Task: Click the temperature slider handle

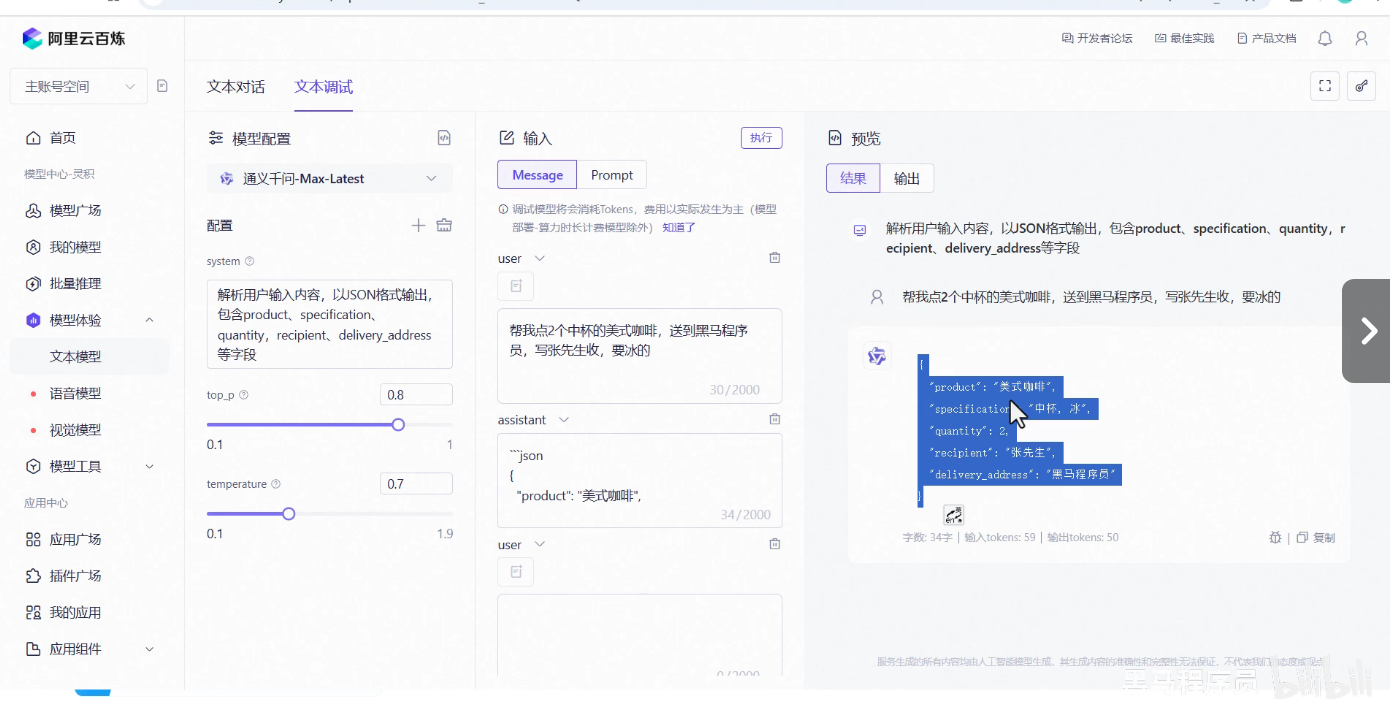Action: [289, 513]
